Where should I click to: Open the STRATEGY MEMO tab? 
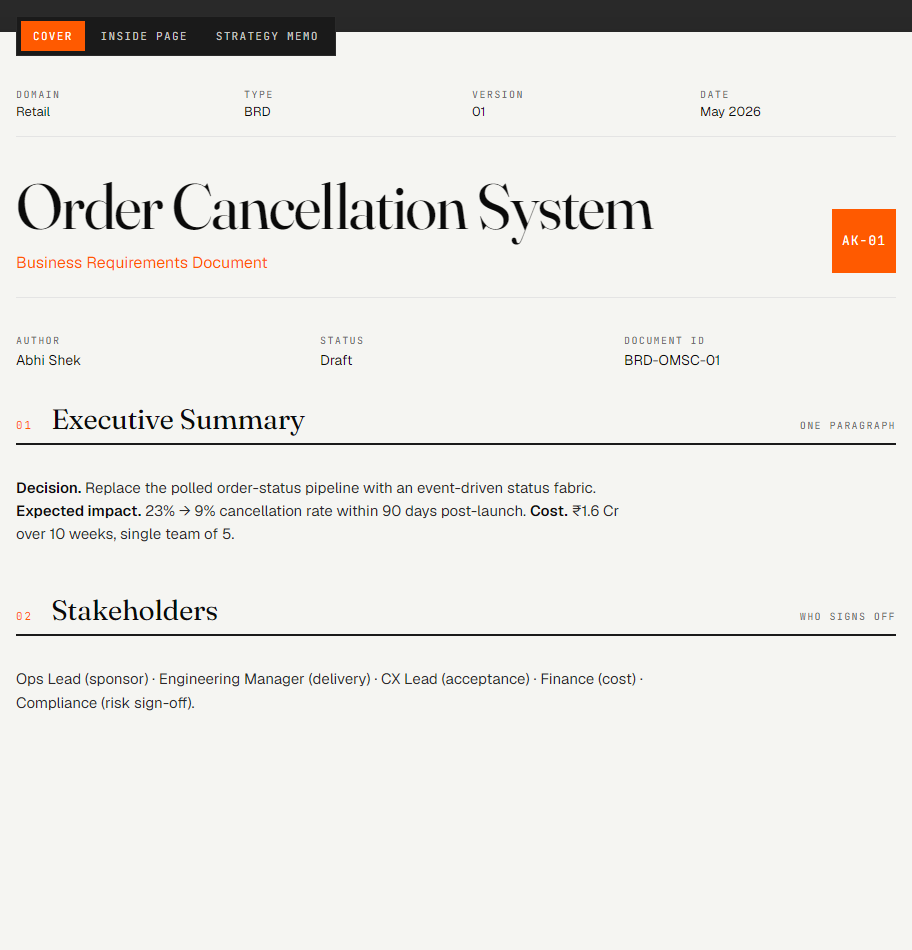267,36
